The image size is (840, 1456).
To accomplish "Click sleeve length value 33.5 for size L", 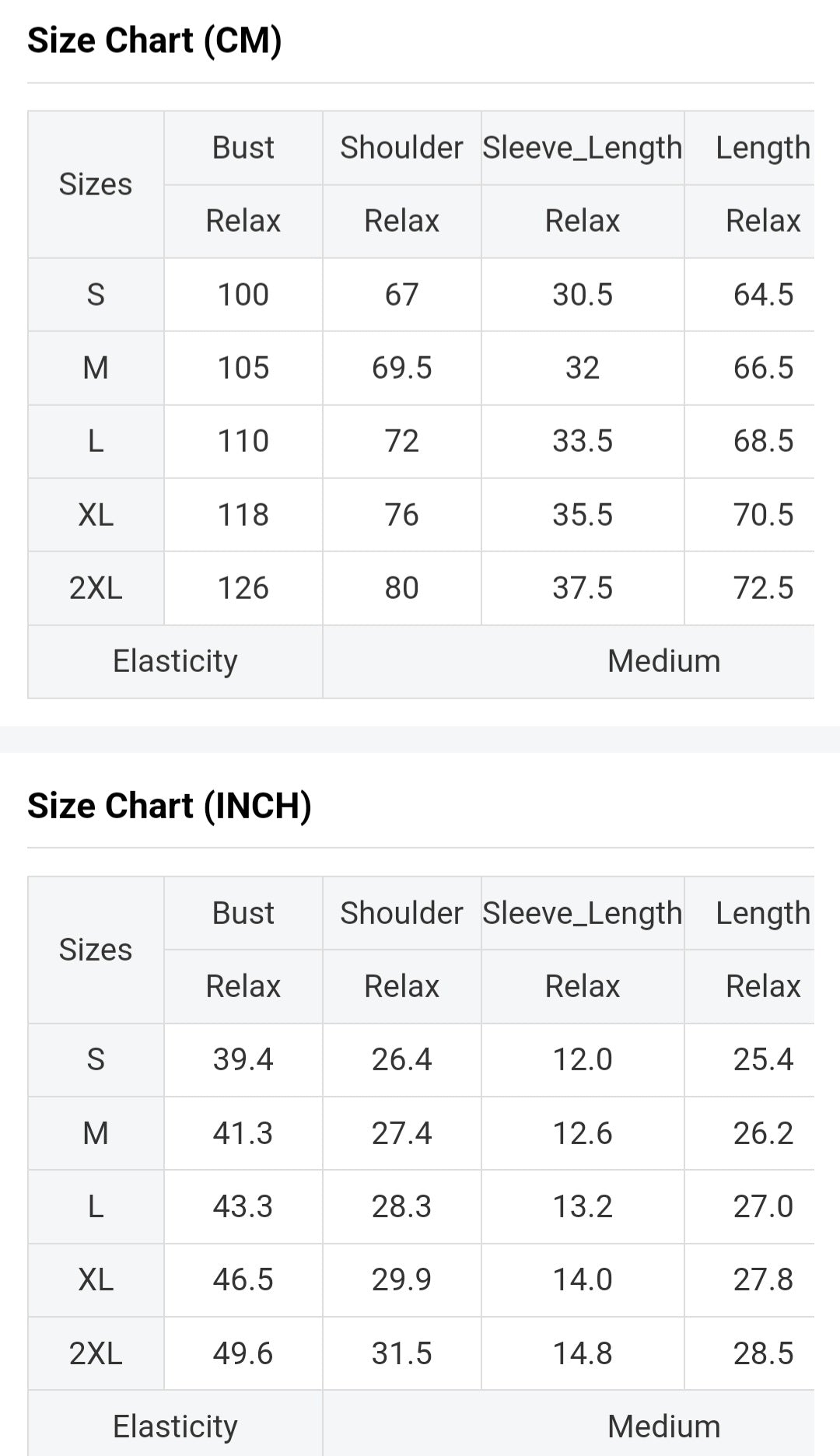I will click(582, 441).
